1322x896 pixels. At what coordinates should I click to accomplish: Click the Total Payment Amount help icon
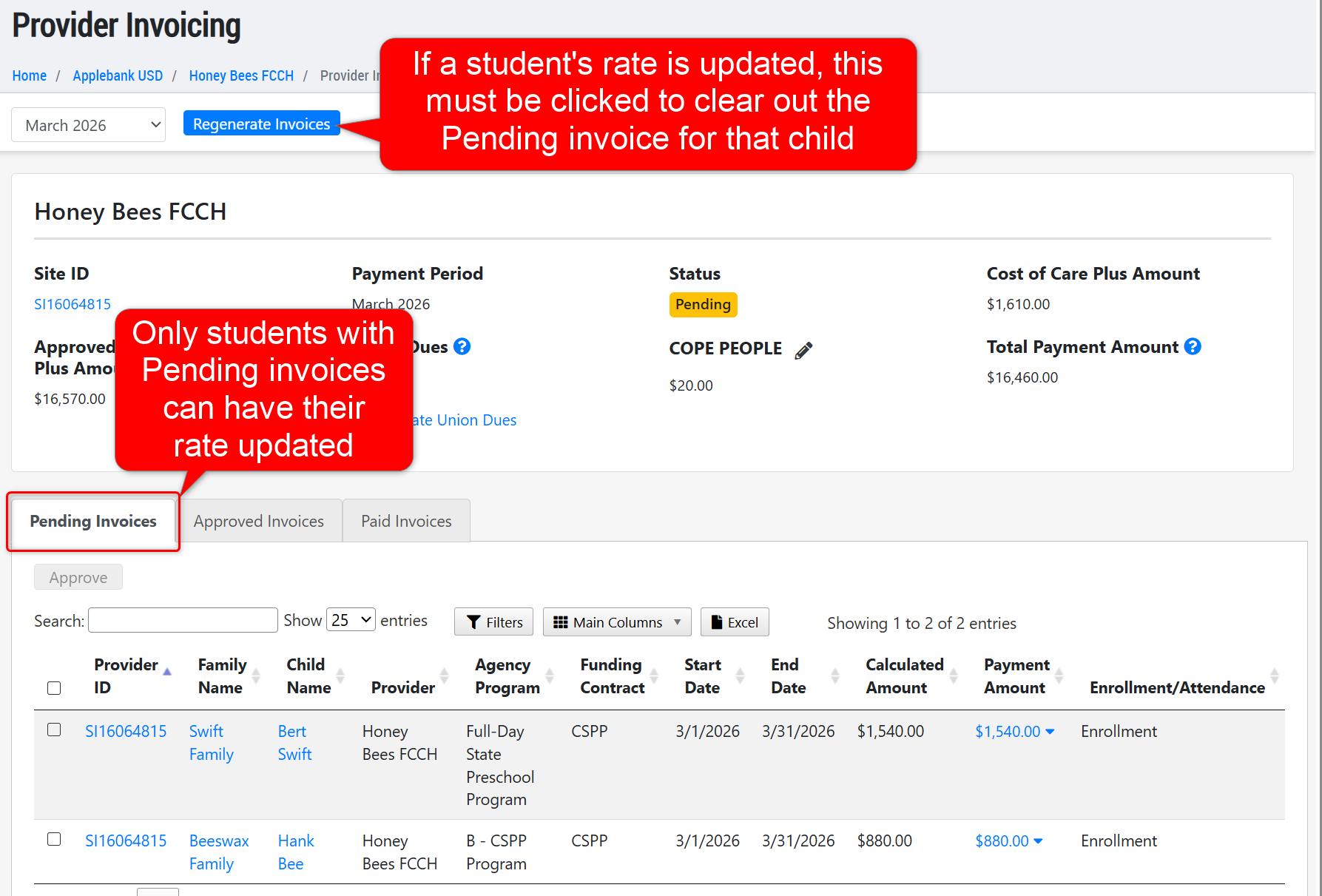(1193, 346)
